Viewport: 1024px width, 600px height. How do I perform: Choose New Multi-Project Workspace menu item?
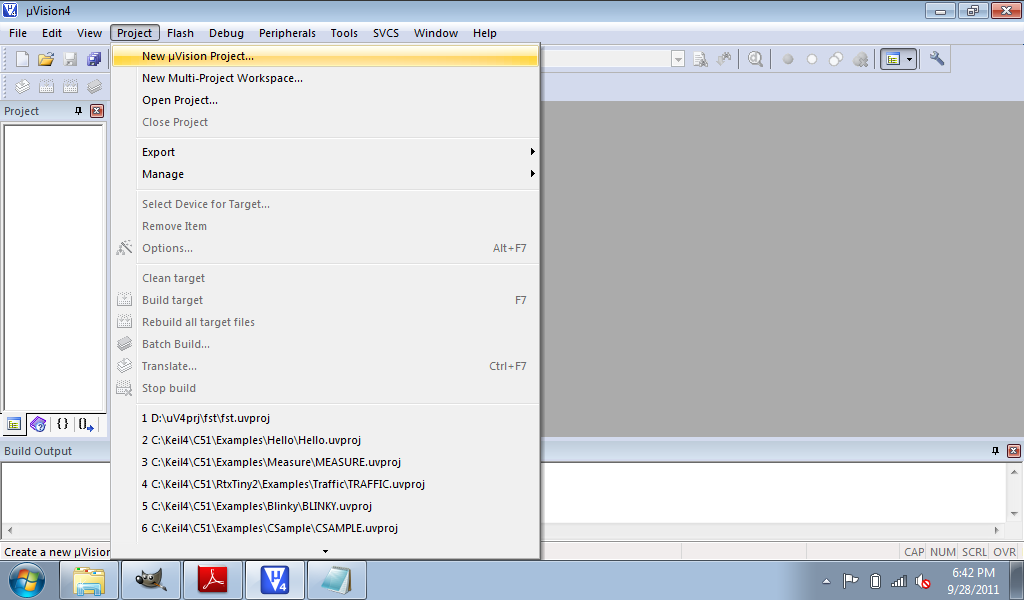click(x=325, y=78)
